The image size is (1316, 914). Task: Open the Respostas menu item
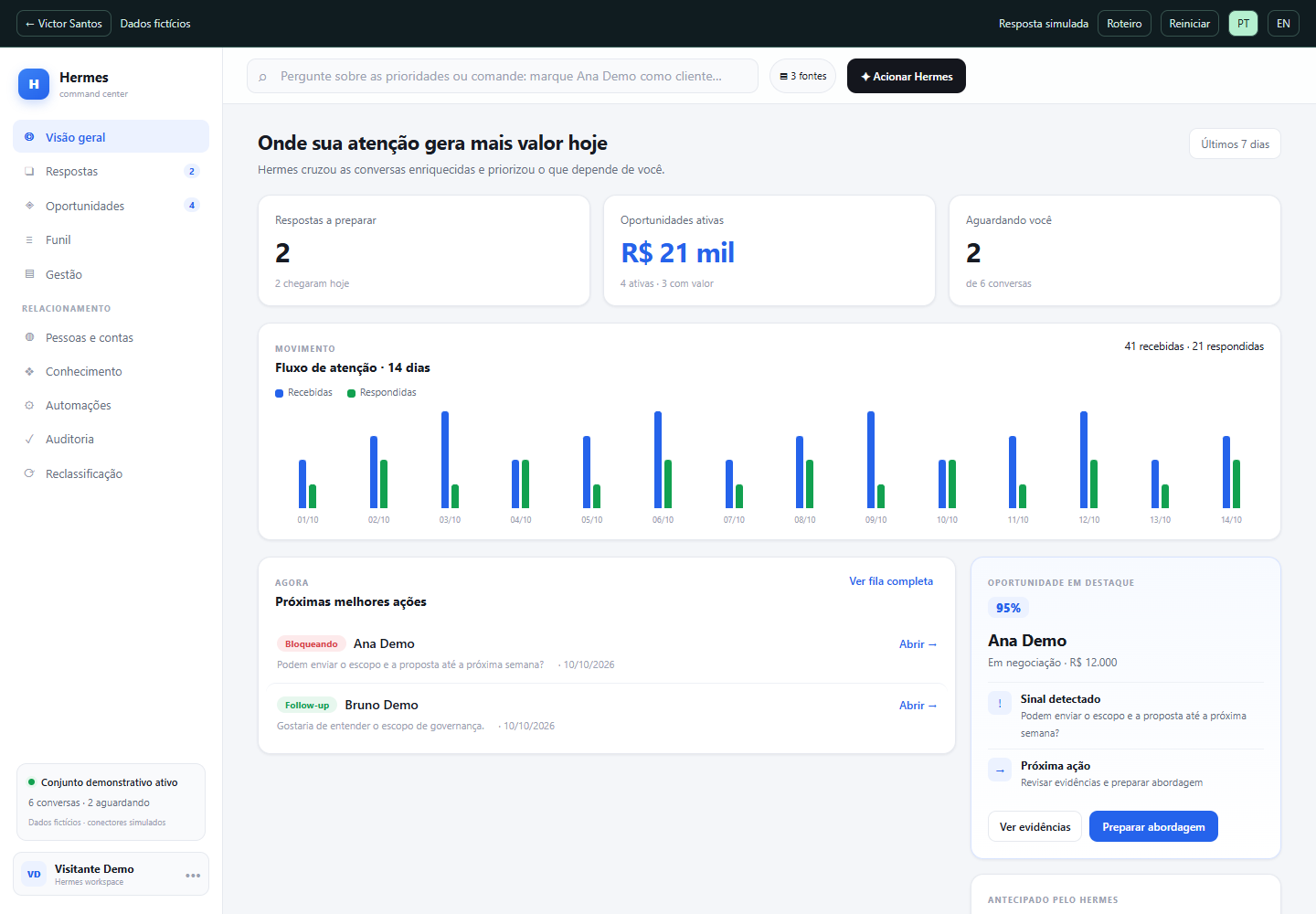click(111, 171)
